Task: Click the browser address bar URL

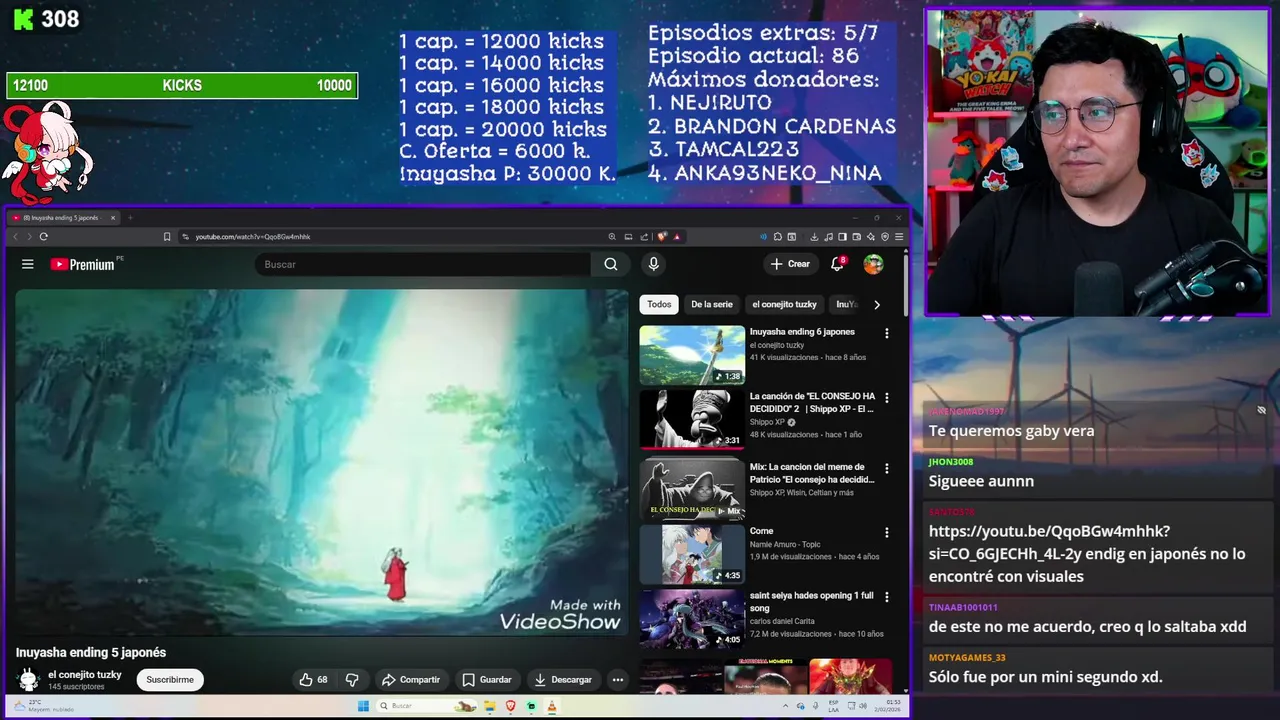Action: [x=253, y=237]
